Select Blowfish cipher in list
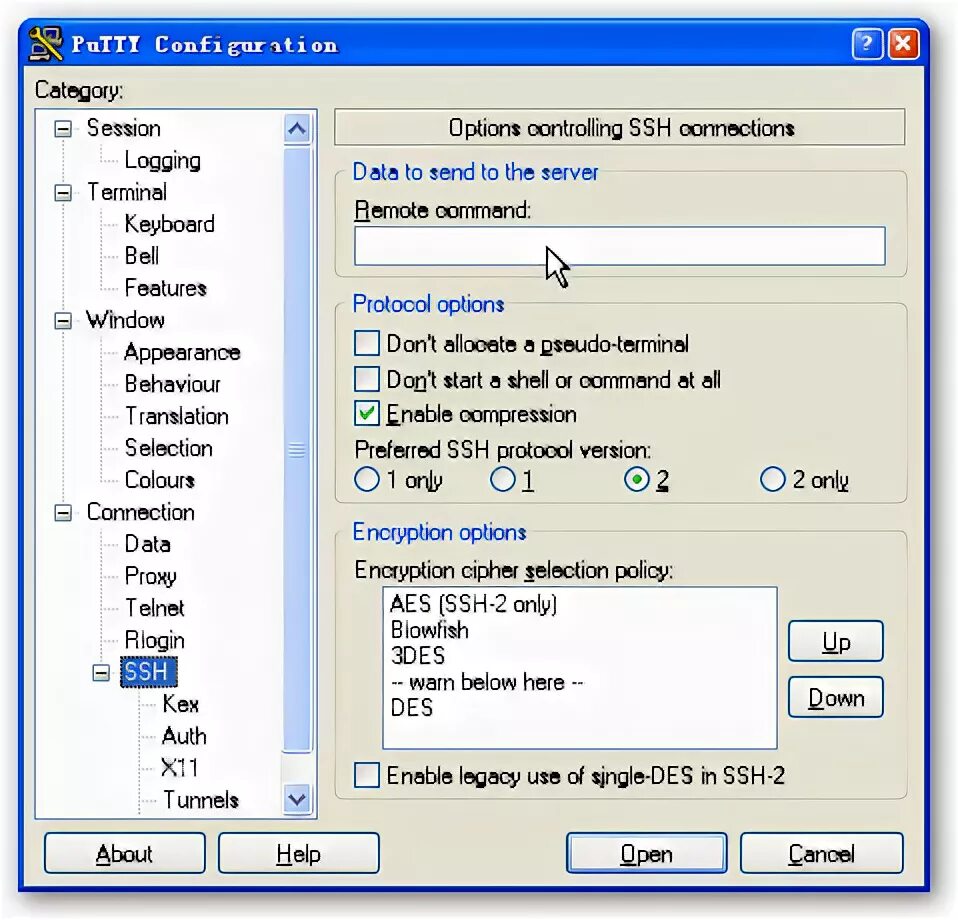Image resolution: width=958 pixels, height=920 pixels. (430, 630)
